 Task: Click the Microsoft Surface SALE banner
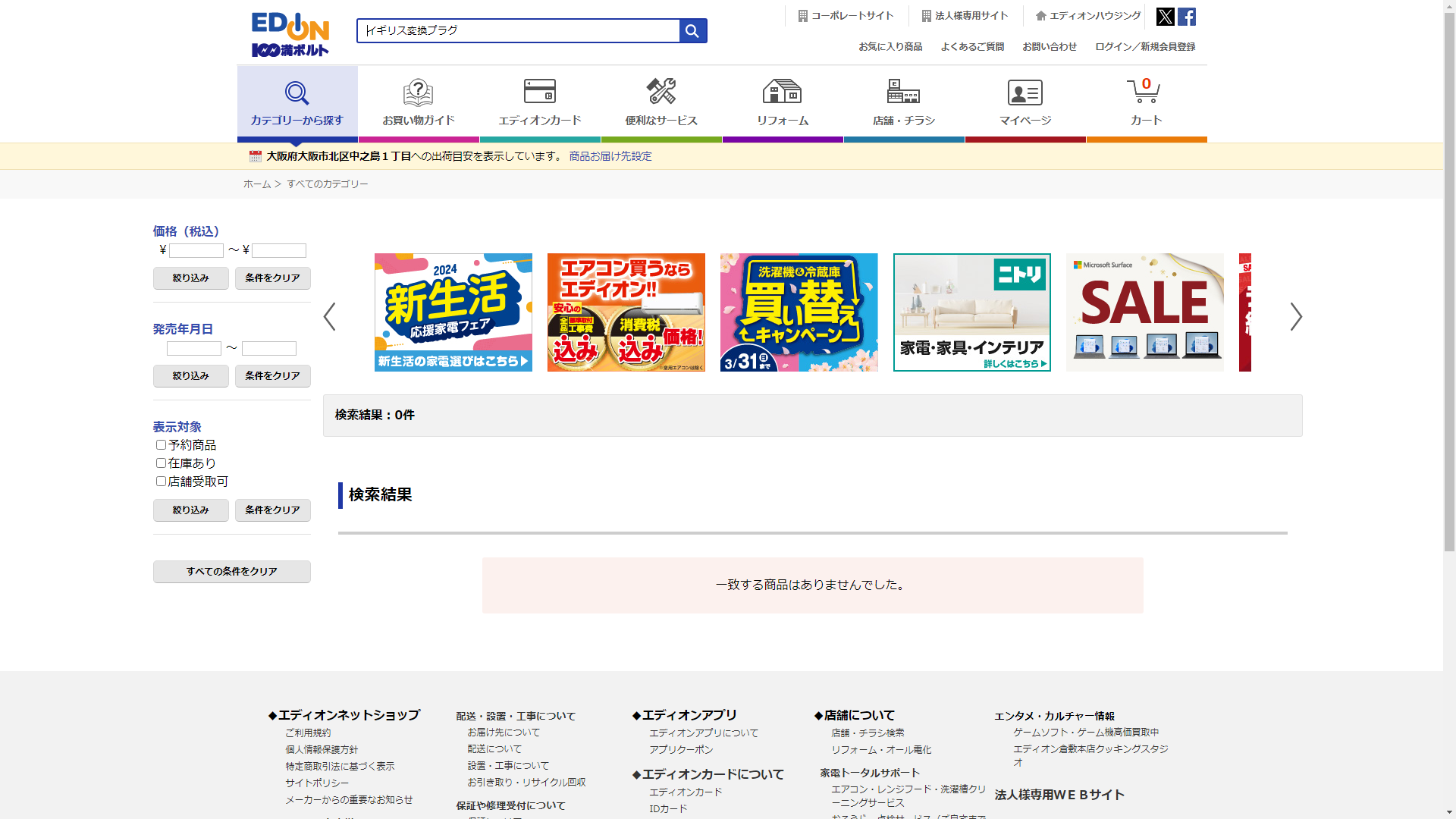(x=1144, y=312)
